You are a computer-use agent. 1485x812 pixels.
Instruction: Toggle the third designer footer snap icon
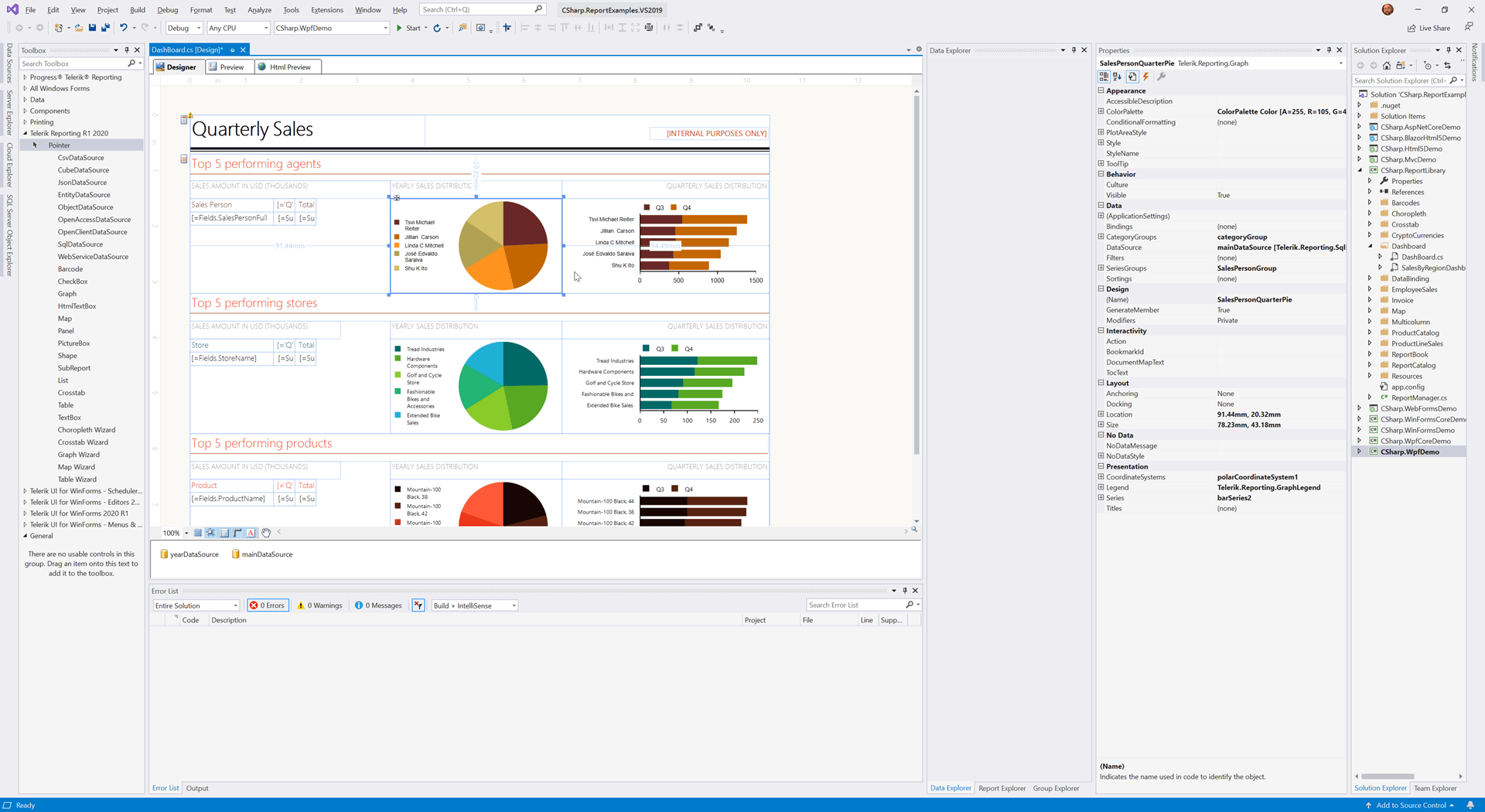(x=224, y=533)
